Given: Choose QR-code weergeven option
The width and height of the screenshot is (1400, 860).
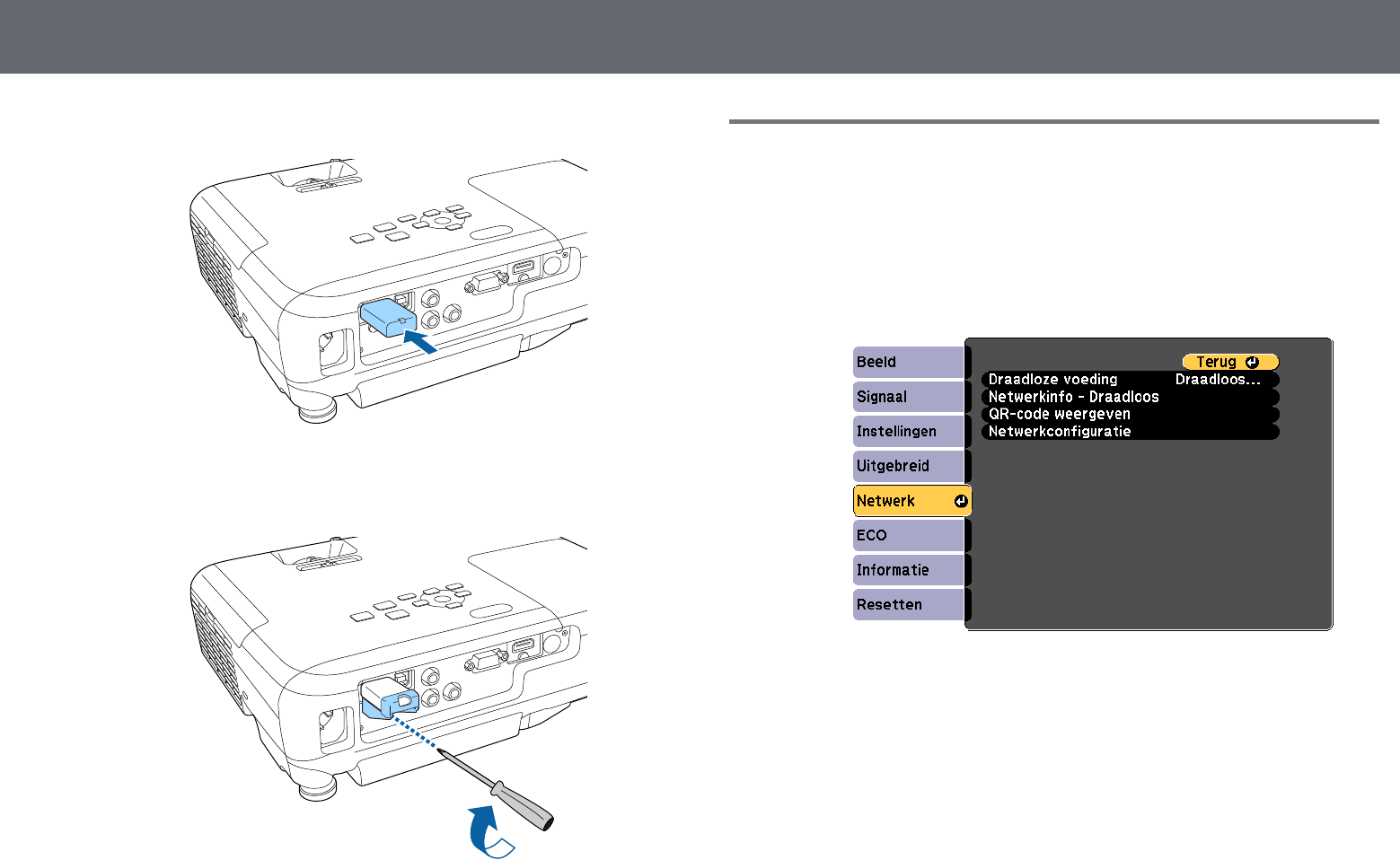Looking at the screenshot, I should (1131, 414).
